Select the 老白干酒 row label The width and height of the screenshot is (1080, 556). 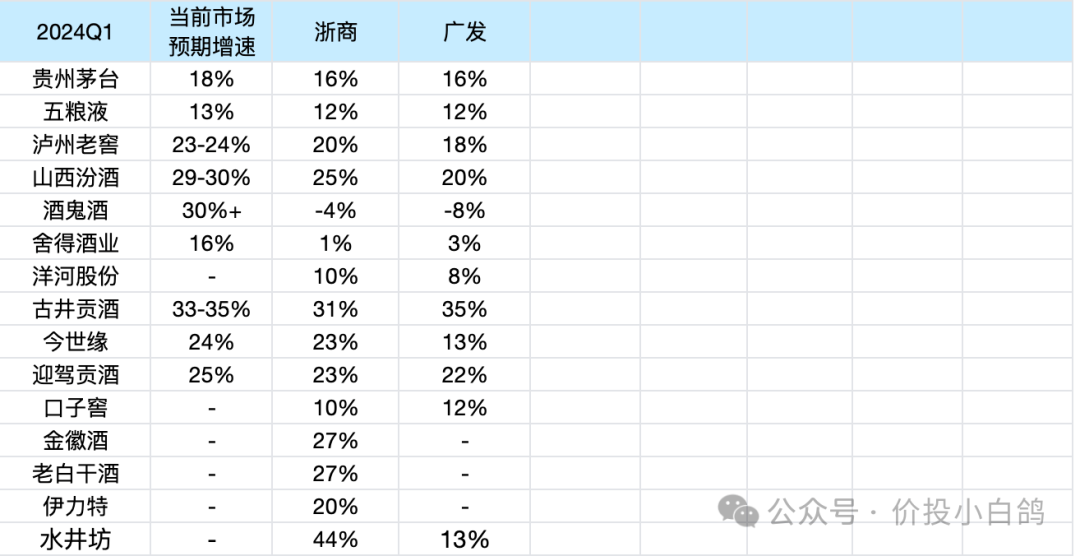[x=75, y=474]
